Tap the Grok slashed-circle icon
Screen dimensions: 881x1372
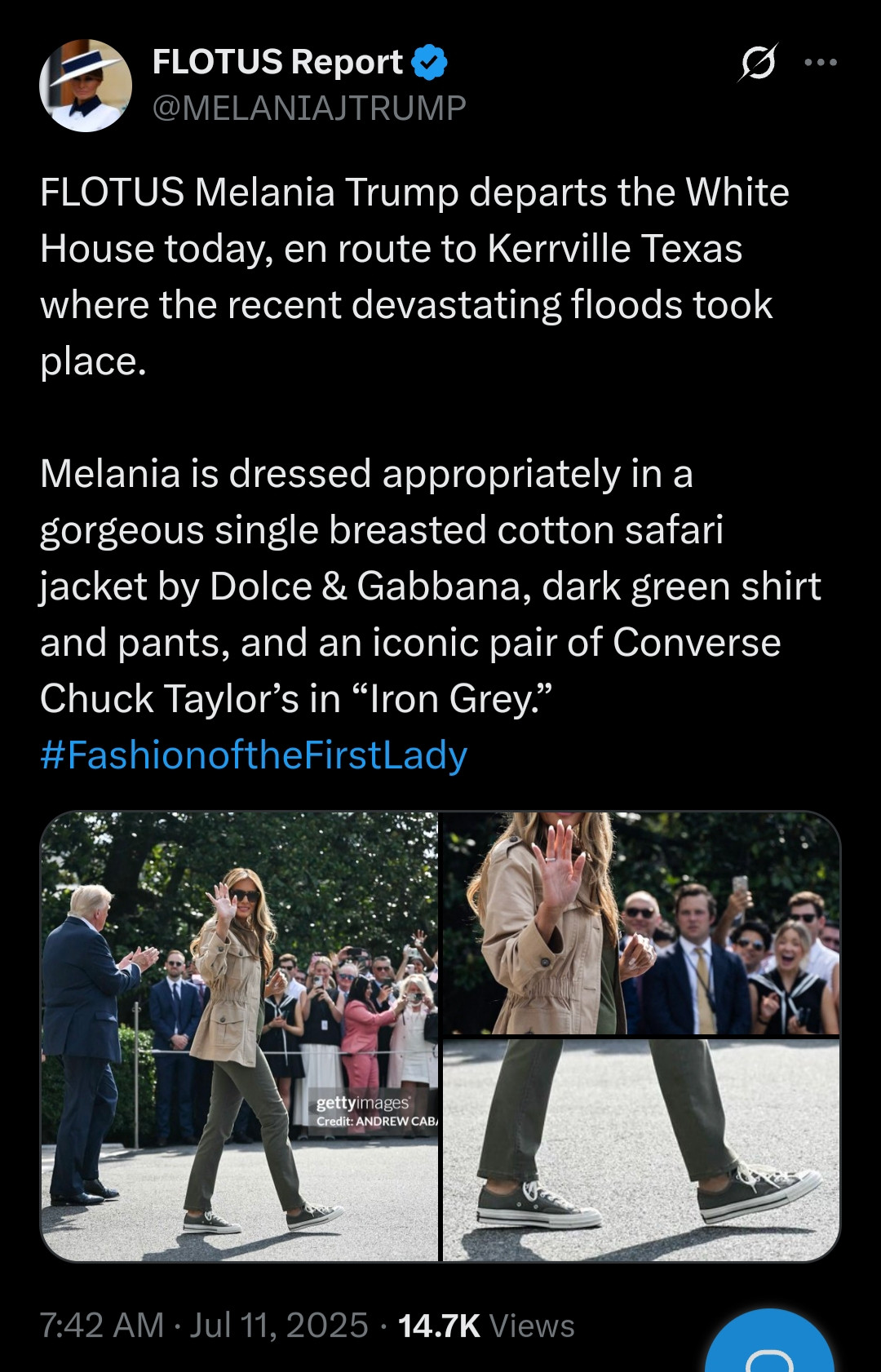click(x=759, y=63)
